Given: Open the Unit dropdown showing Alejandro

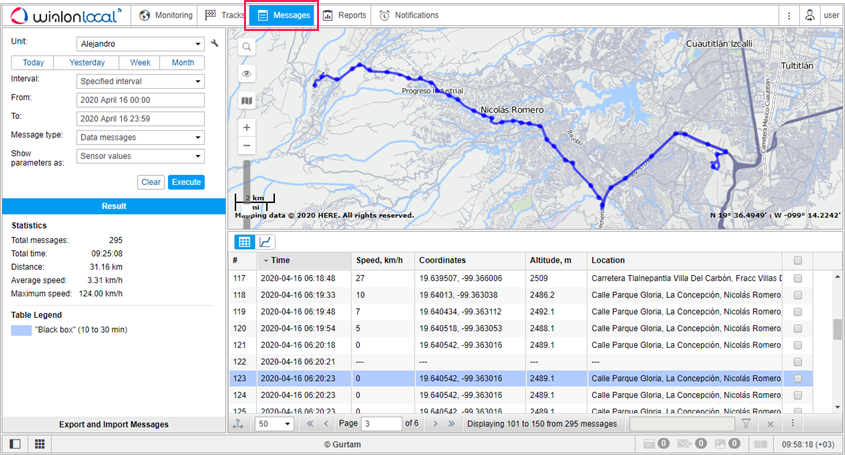Looking at the screenshot, I should pos(140,44).
